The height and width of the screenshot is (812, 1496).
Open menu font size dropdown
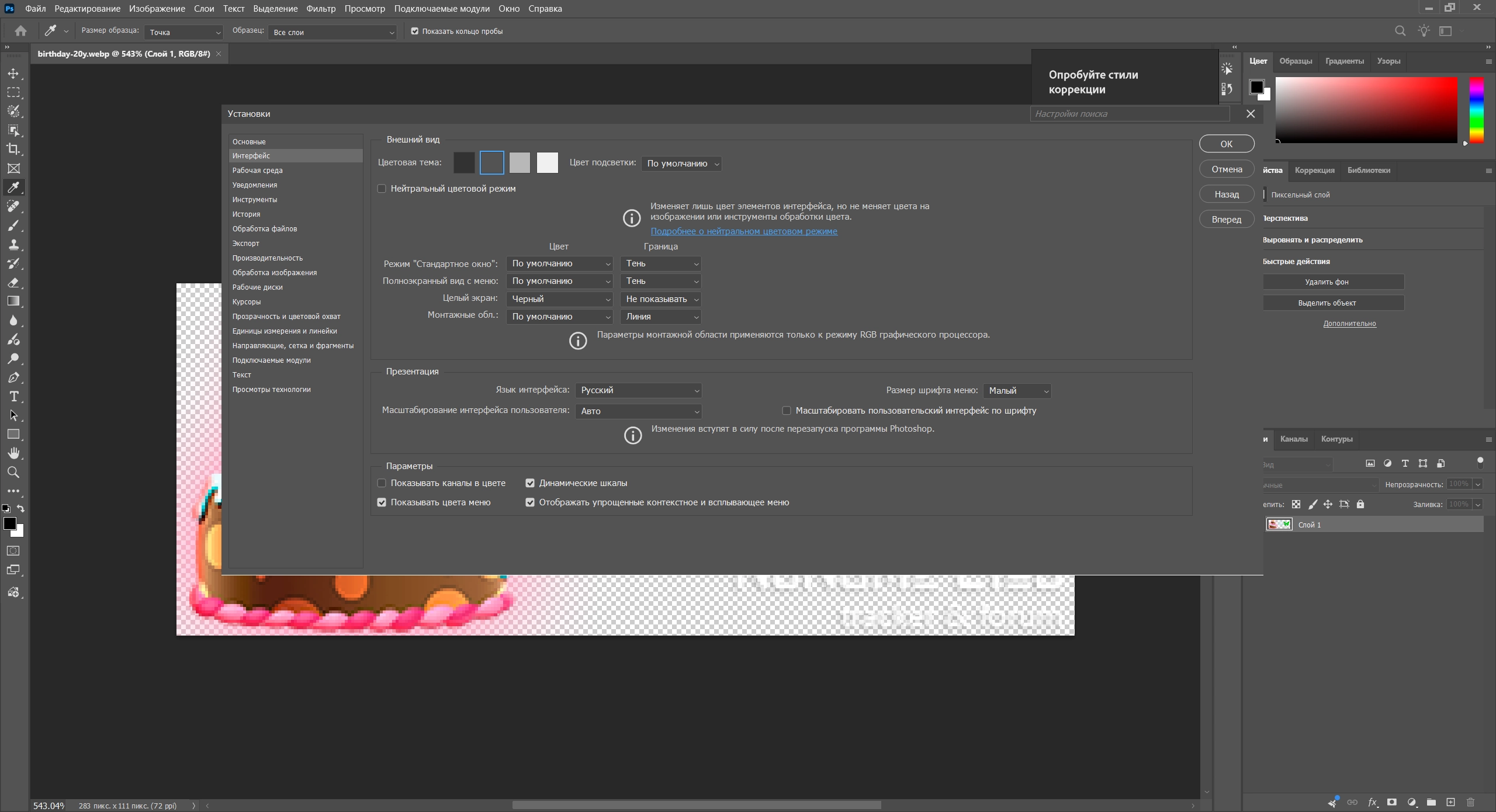[x=1017, y=391]
